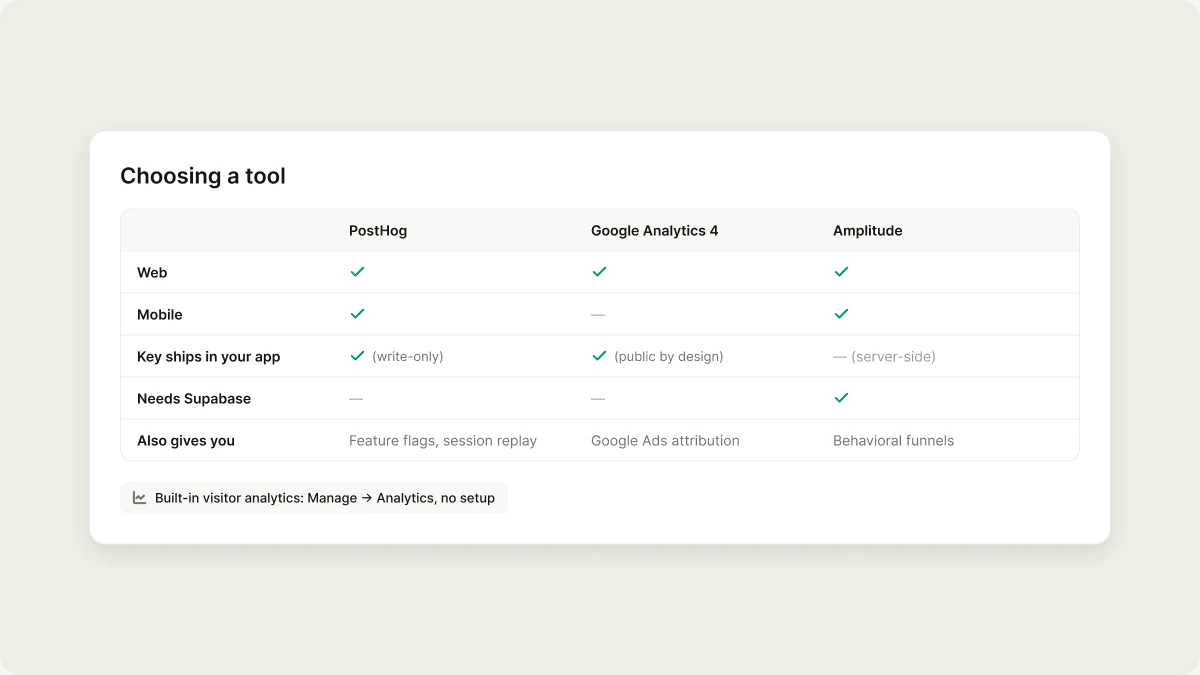Click the PostHog Web checkmark
Viewport: 1200px width, 675px height.
(357, 272)
